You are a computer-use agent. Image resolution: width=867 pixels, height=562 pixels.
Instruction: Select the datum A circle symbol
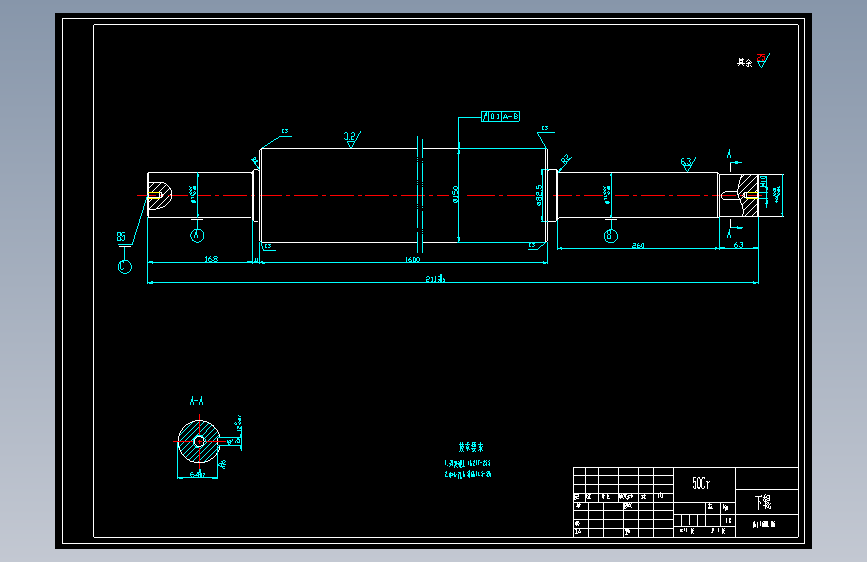click(x=197, y=236)
